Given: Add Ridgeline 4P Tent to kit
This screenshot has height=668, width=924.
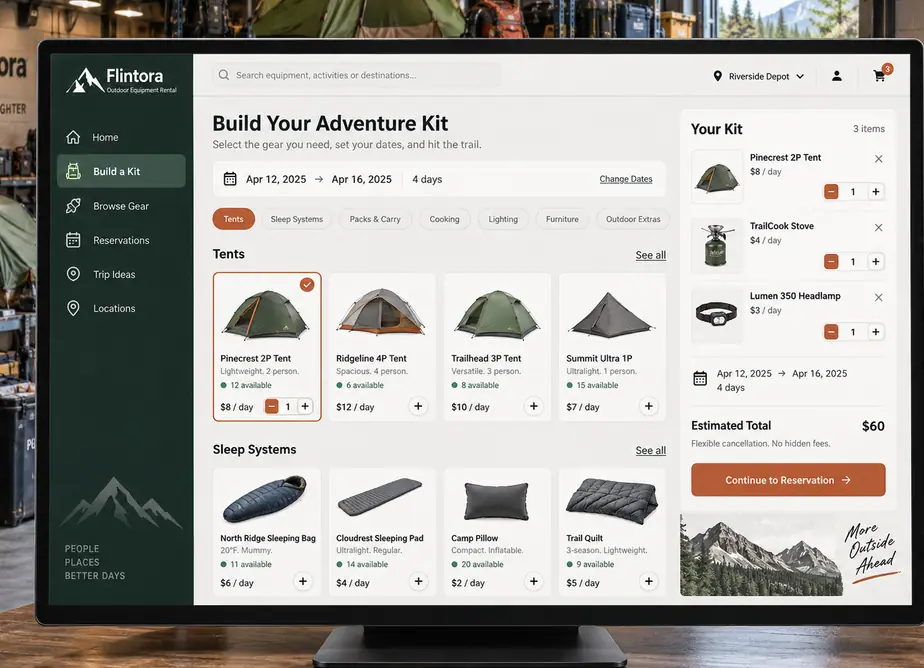Looking at the screenshot, I should coord(418,406).
